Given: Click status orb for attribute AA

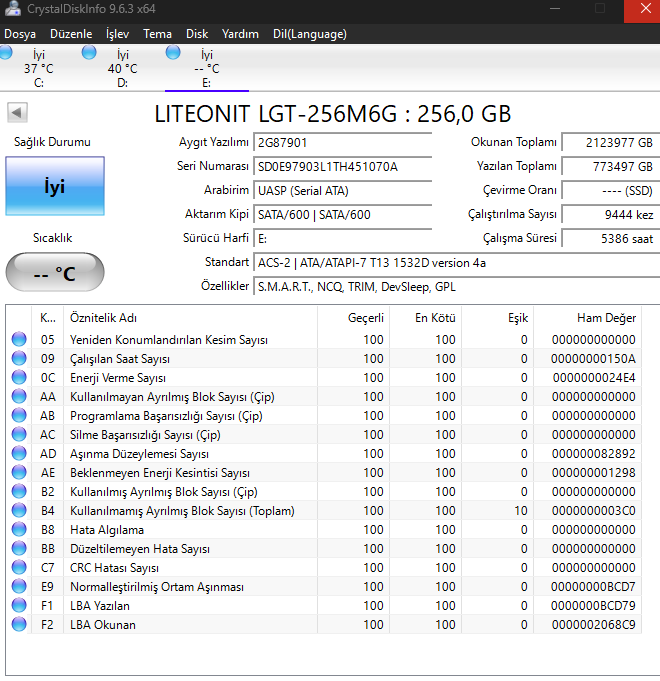Looking at the screenshot, I should (19, 396).
